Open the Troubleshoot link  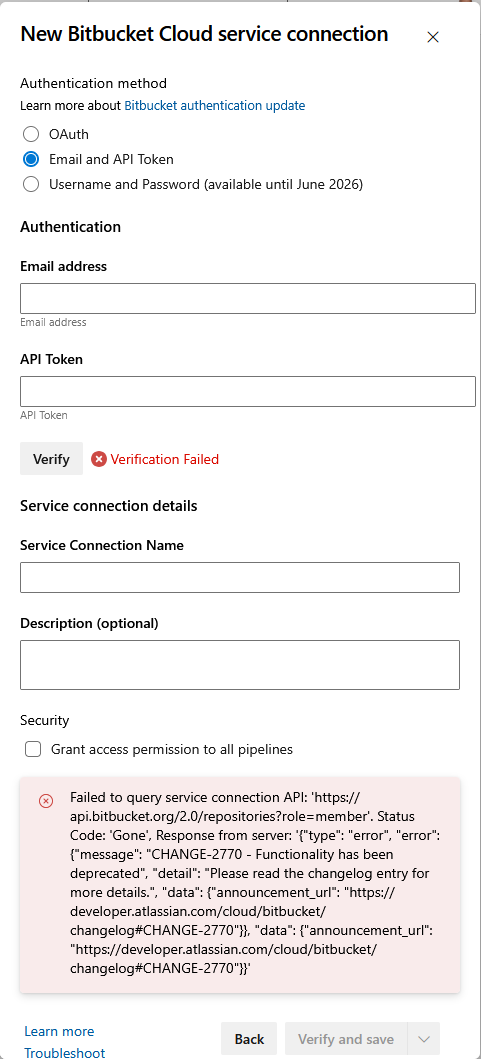pyautogui.click(x=65, y=1052)
